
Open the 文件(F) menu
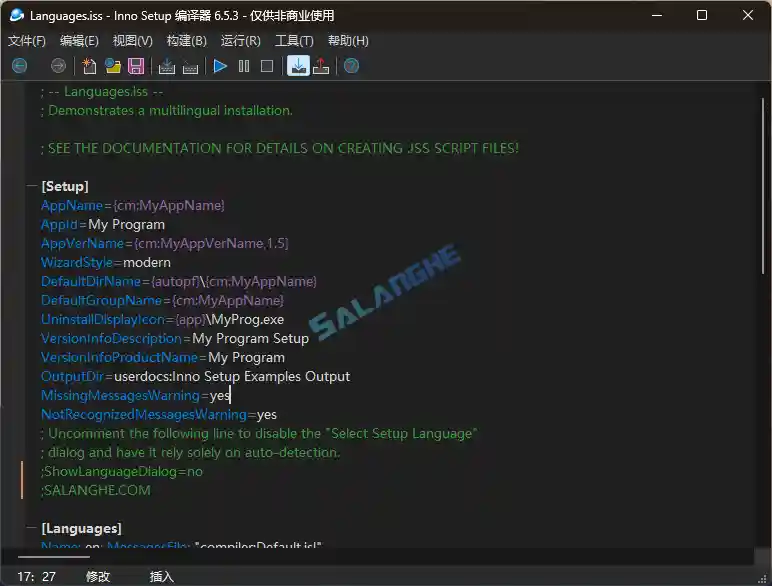27,41
